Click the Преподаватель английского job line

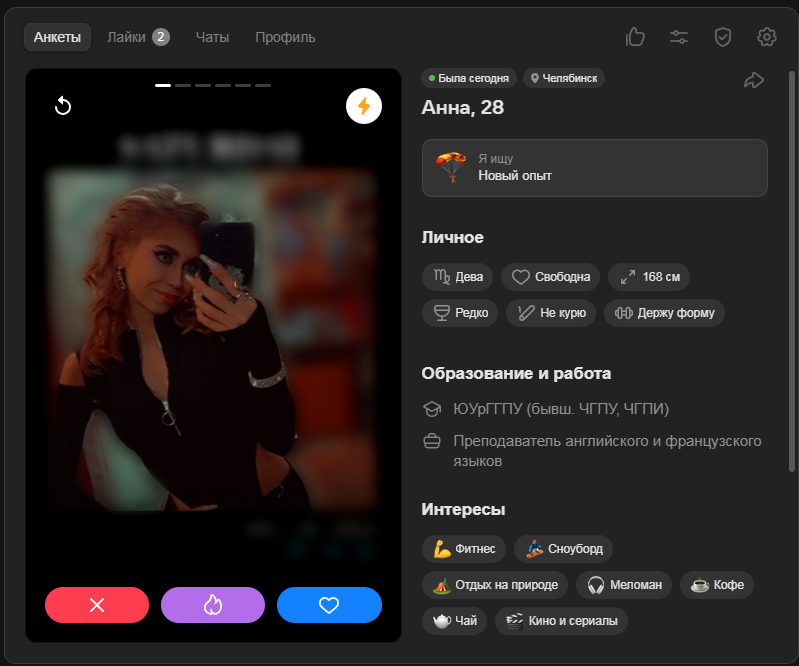tap(607, 450)
